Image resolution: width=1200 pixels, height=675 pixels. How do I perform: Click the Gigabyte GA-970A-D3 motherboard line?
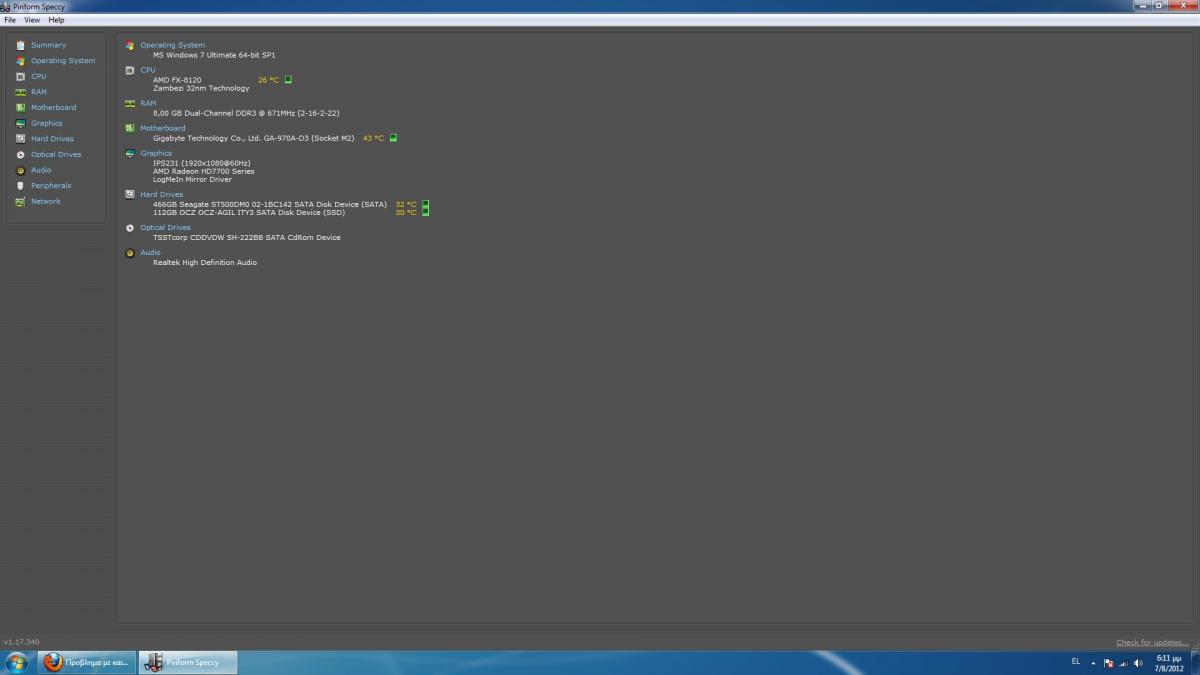pos(254,138)
